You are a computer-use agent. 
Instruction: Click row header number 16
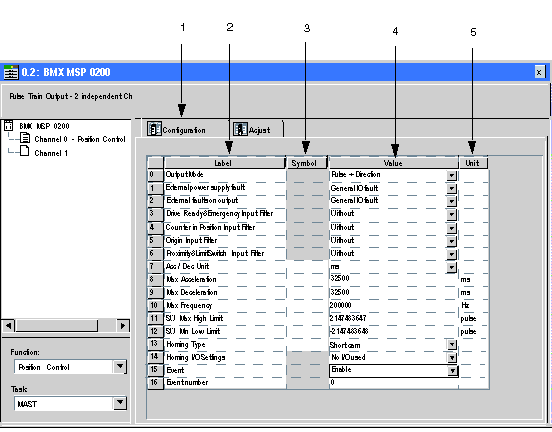click(155, 382)
